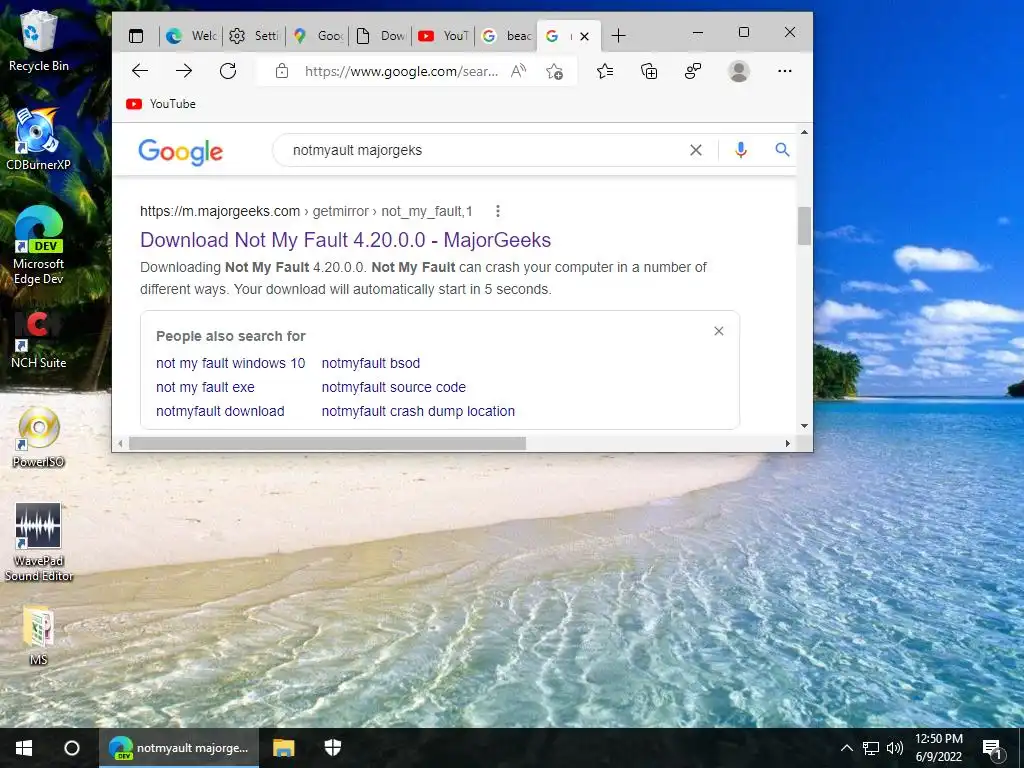Open the share/feedback toolbar icon
The height and width of the screenshot is (768, 1024).
[x=693, y=71]
